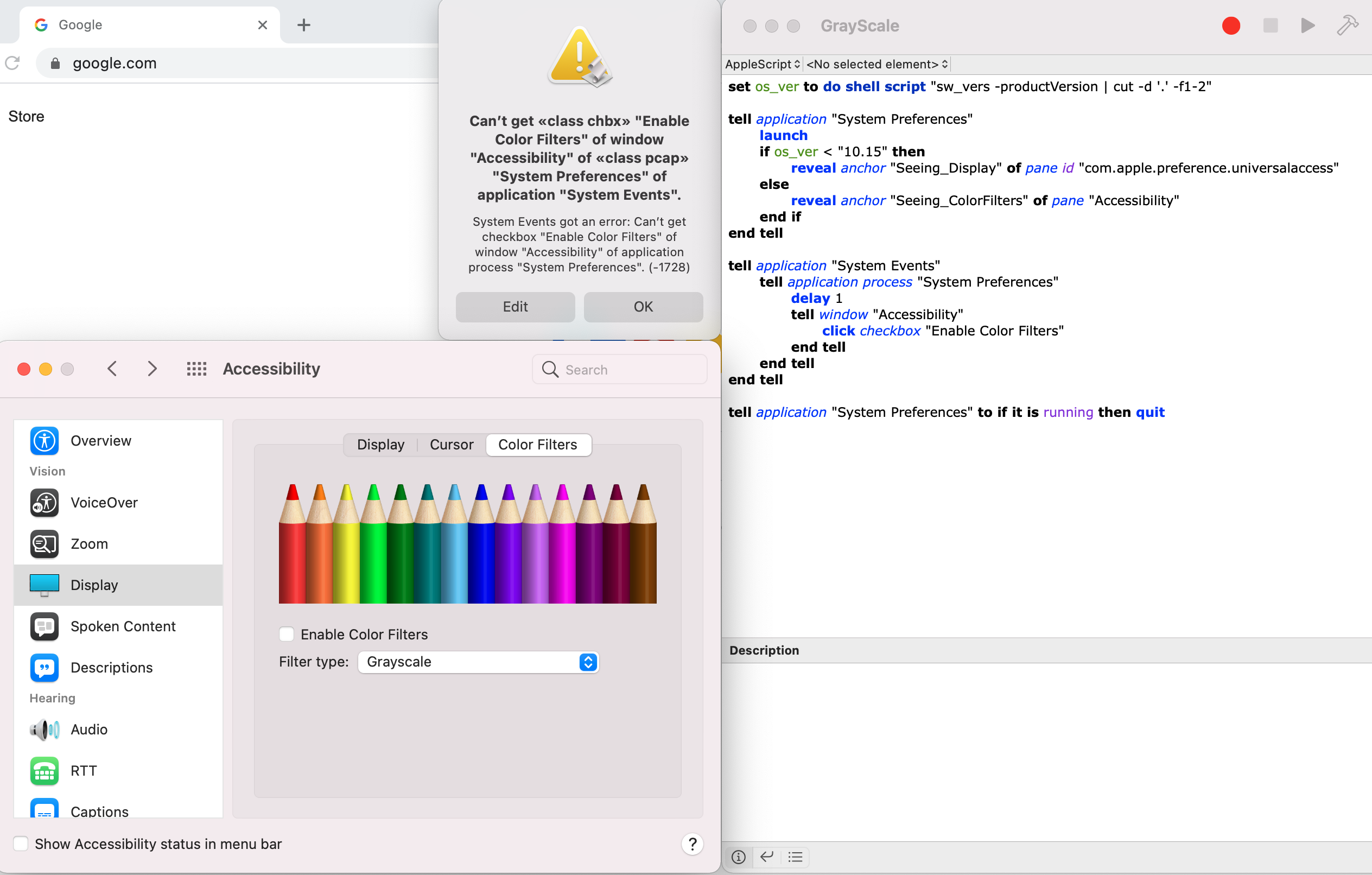Open Spoken Content settings
Image resolution: width=1372 pixels, height=875 pixels.
click(x=123, y=626)
